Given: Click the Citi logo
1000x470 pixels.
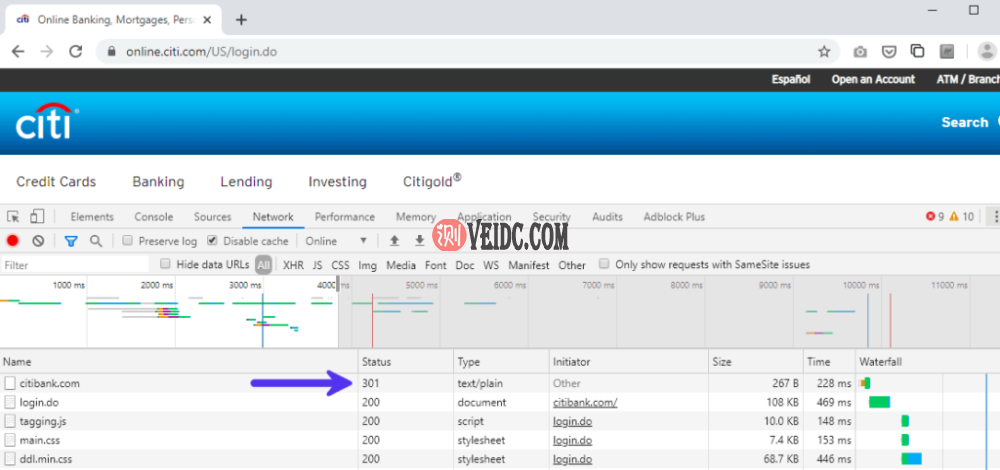Looking at the screenshot, I should pos(47,121).
